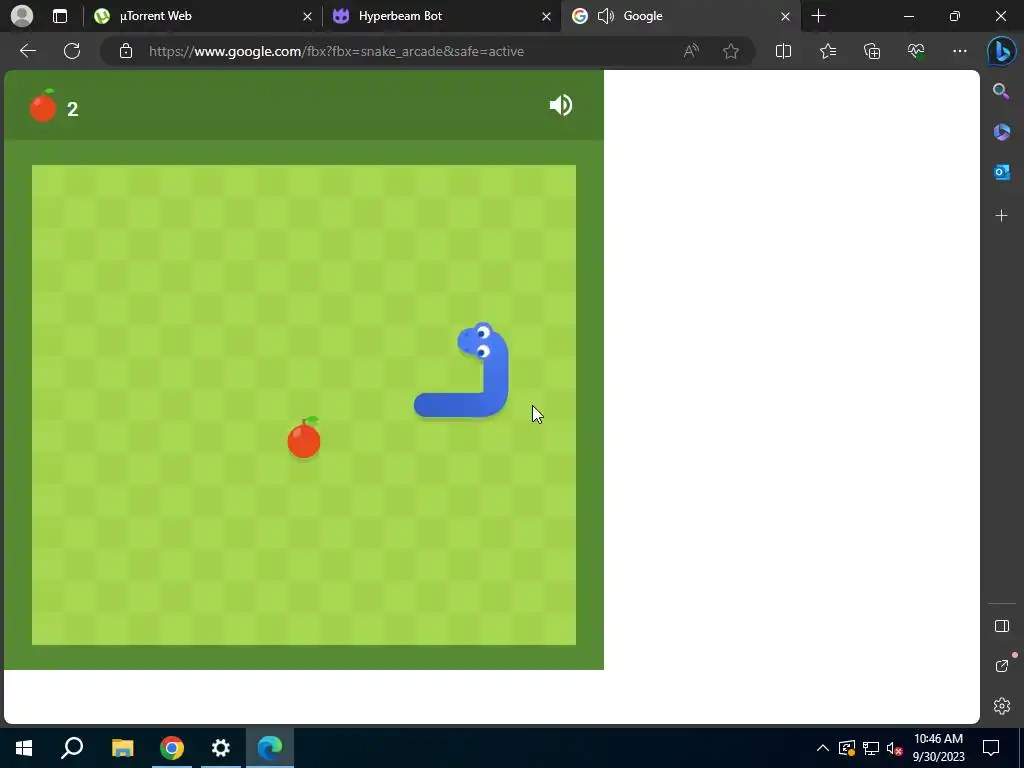The width and height of the screenshot is (1024, 768).
Task: Open the notification center
Action: pos(991,748)
